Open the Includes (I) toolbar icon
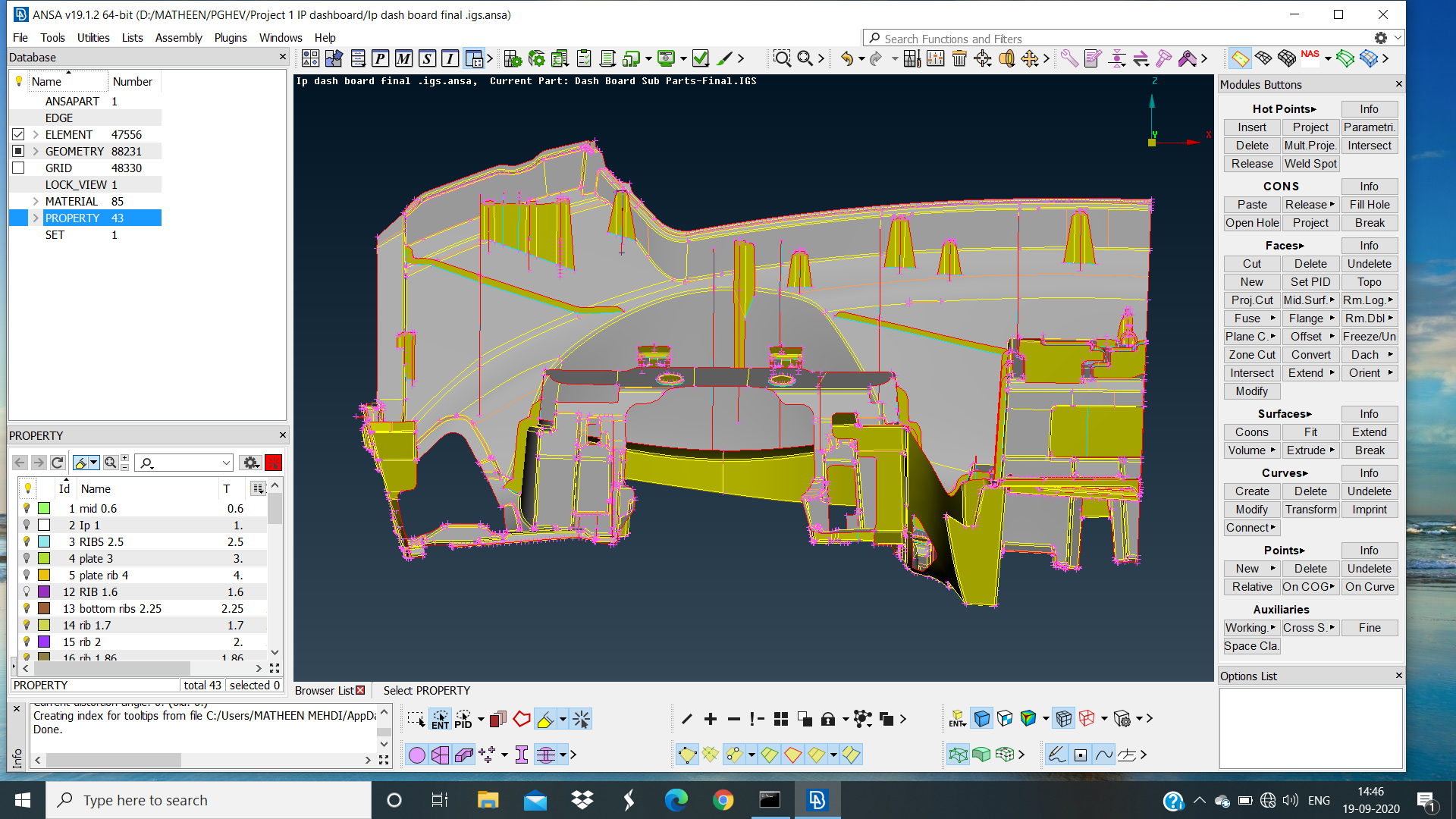 (x=450, y=58)
